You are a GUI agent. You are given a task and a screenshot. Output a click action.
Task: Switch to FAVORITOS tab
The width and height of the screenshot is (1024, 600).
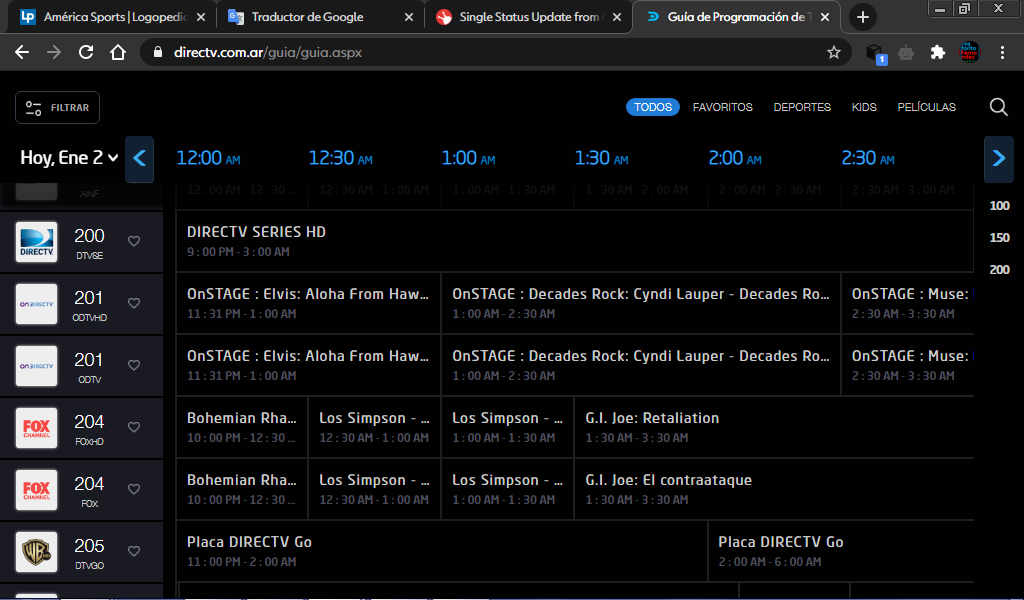point(722,107)
